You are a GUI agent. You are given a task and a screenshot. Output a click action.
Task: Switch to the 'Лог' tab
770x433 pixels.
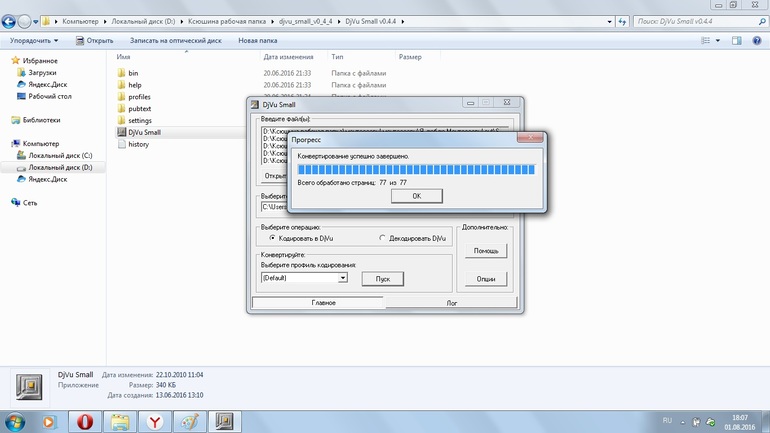(x=451, y=302)
